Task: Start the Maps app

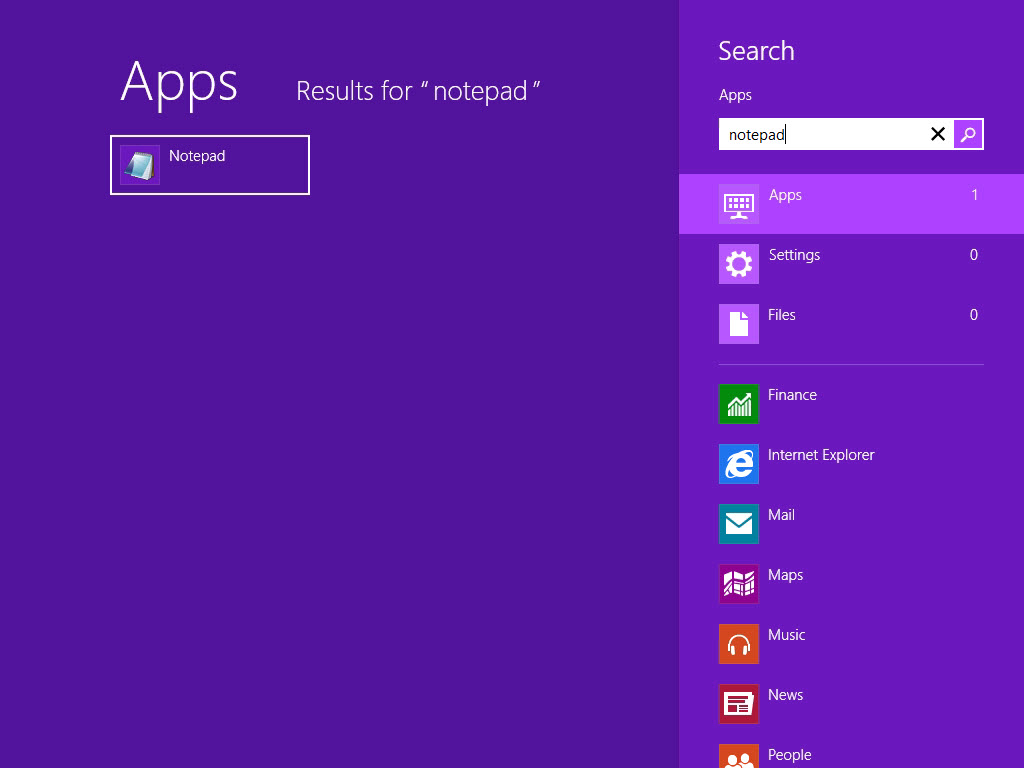Action: (738, 584)
